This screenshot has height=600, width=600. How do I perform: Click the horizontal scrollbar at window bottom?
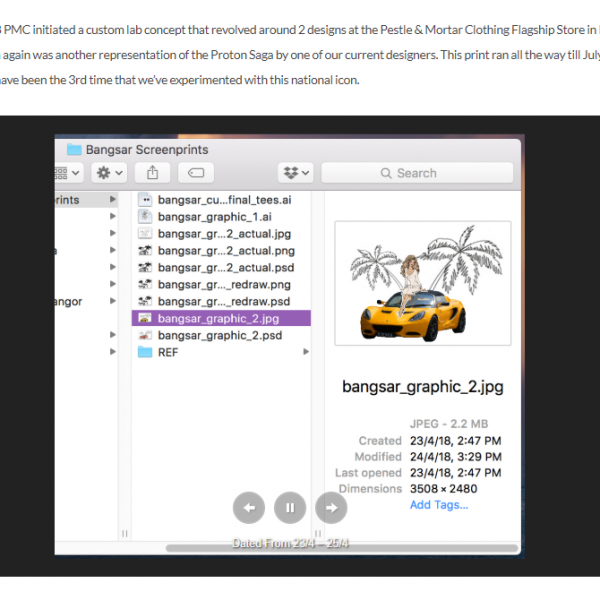[340, 547]
